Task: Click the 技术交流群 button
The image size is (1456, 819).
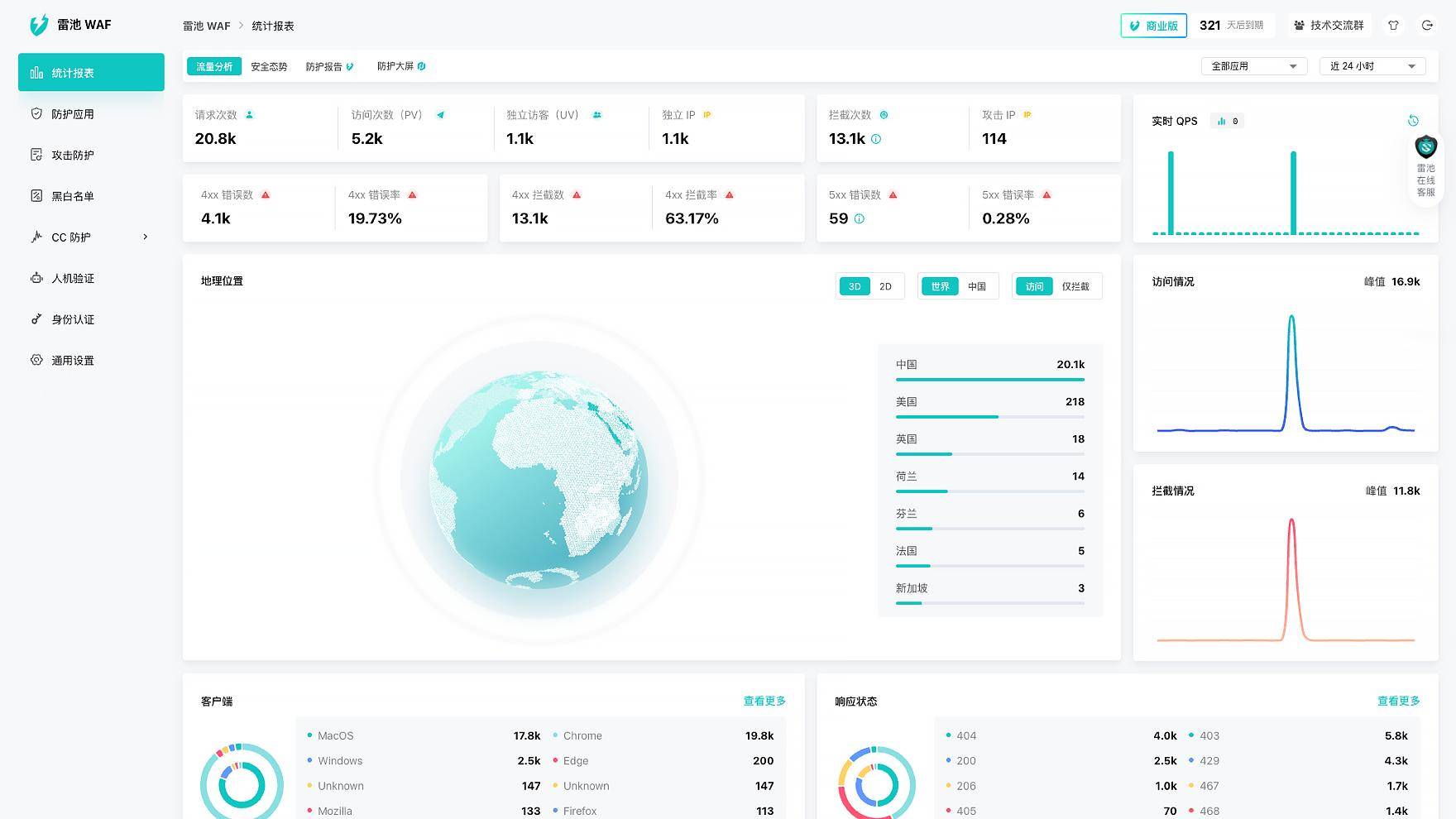Action: 1329,26
